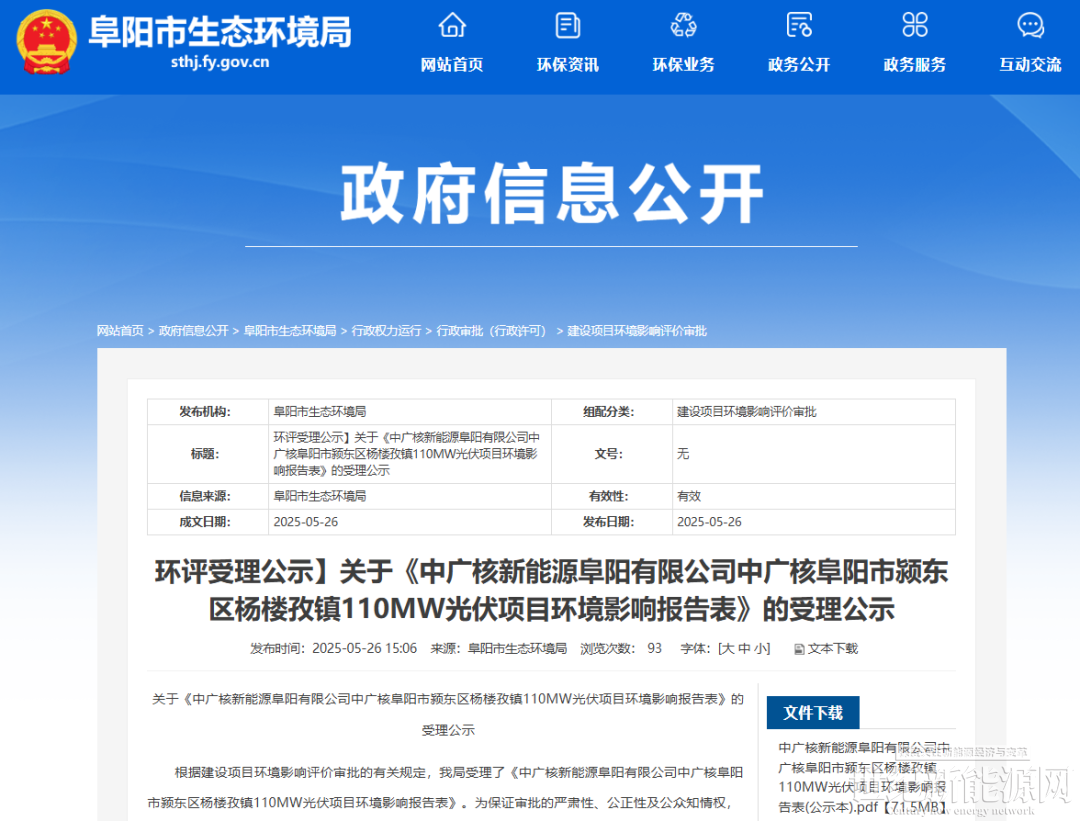This screenshot has height=821, width=1080.
Task: Go to 建设项目环境影响评价审批 in the breadcrumb
Action: click(x=636, y=331)
